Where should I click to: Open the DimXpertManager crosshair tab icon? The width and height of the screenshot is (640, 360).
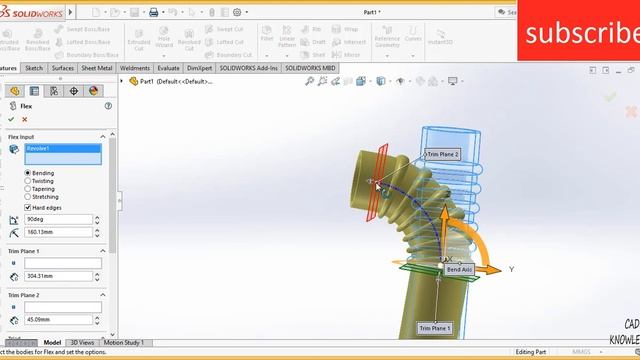click(x=74, y=91)
